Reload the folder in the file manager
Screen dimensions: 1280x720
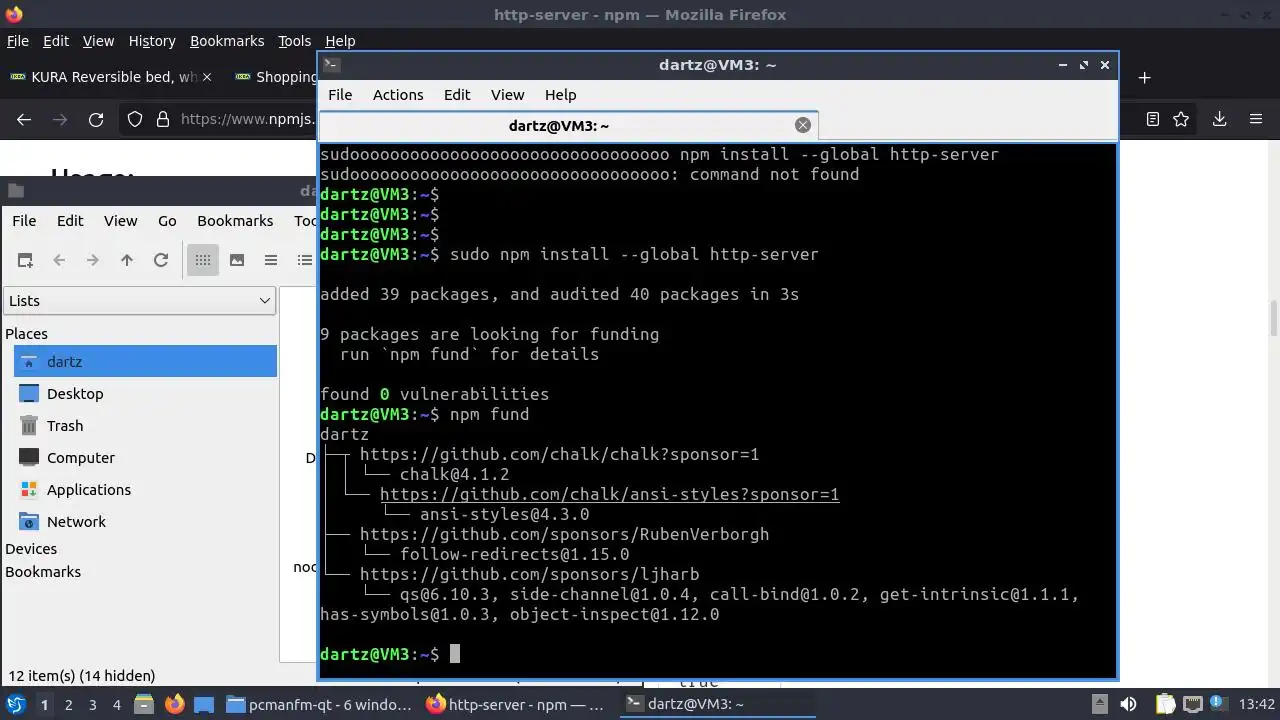click(161, 260)
